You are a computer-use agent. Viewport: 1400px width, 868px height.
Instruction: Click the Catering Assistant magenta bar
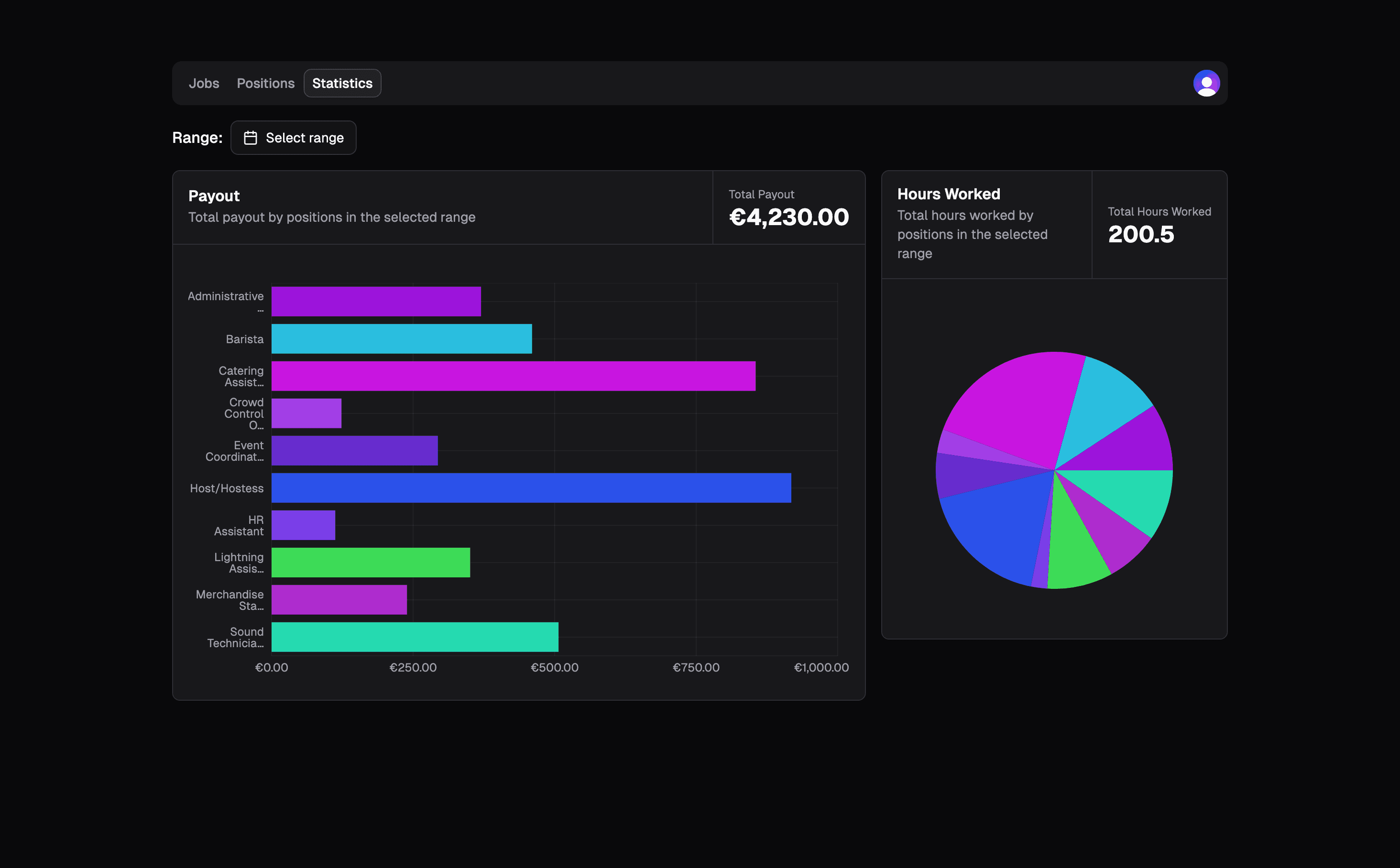pyautogui.click(x=511, y=376)
